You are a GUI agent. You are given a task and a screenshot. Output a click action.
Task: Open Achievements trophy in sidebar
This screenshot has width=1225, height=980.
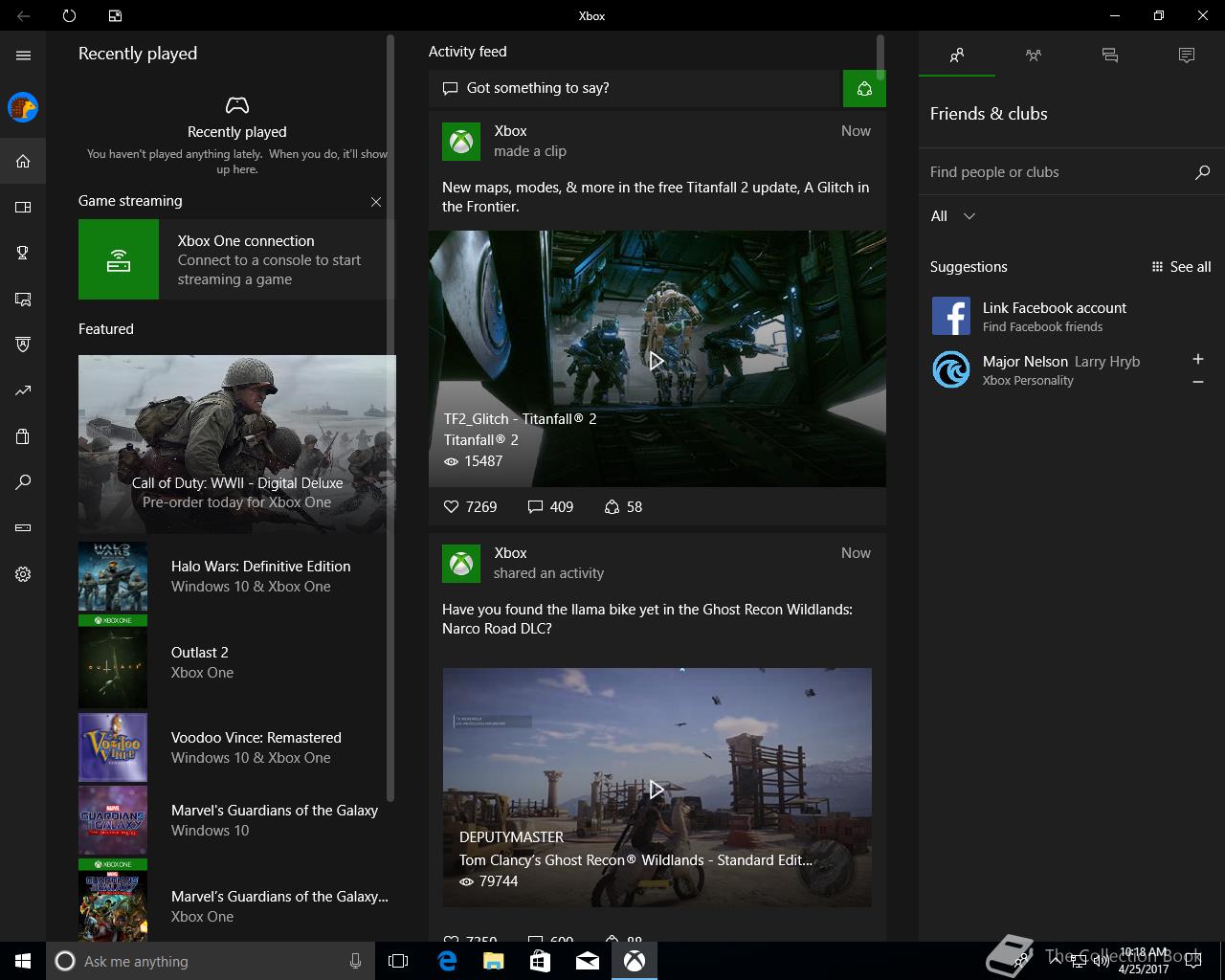(23, 253)
